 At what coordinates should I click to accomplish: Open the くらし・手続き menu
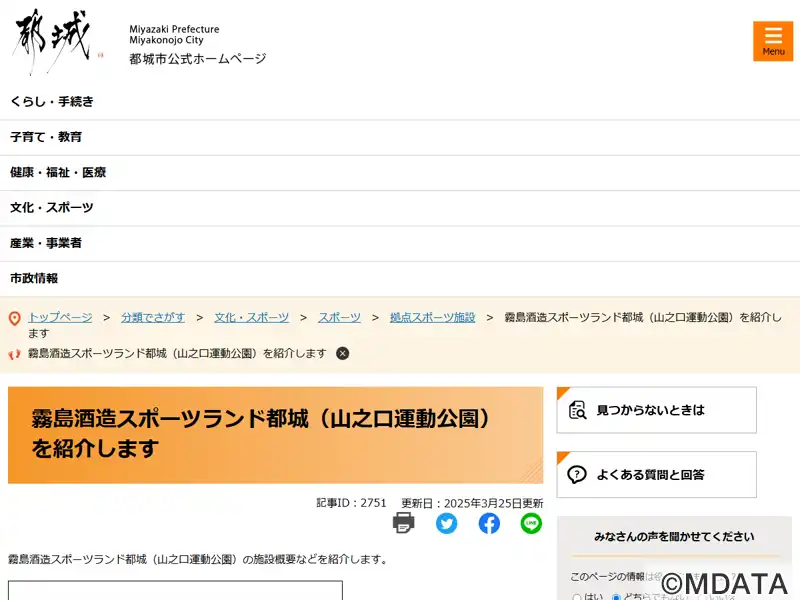tap(400, 102)
